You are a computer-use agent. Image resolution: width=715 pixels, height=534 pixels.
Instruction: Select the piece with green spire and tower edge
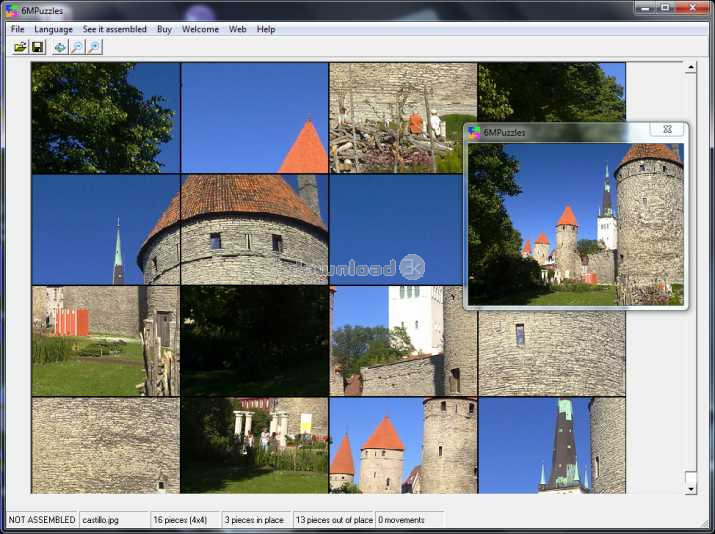coord(106,230)
